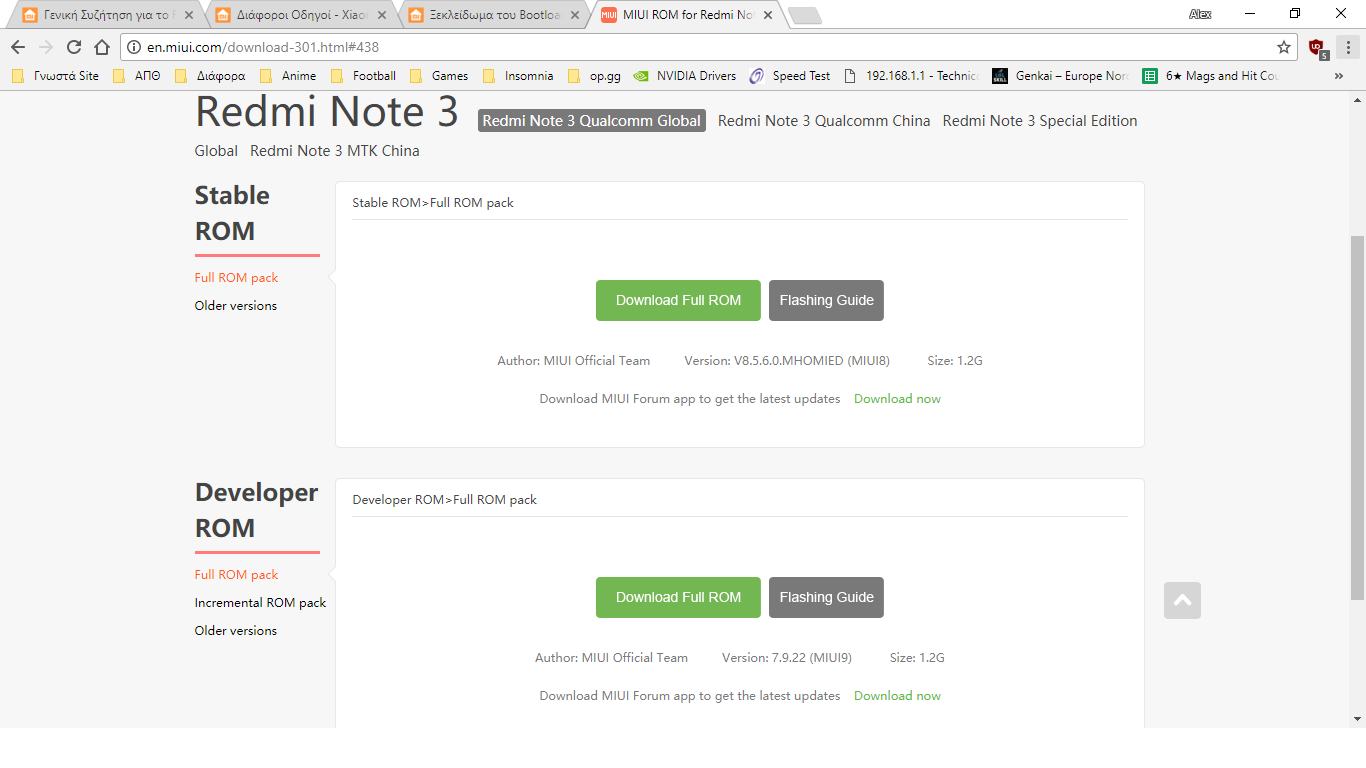
Task: Open the 192.168.1.1 router bookmark
Action: (911, 76)
